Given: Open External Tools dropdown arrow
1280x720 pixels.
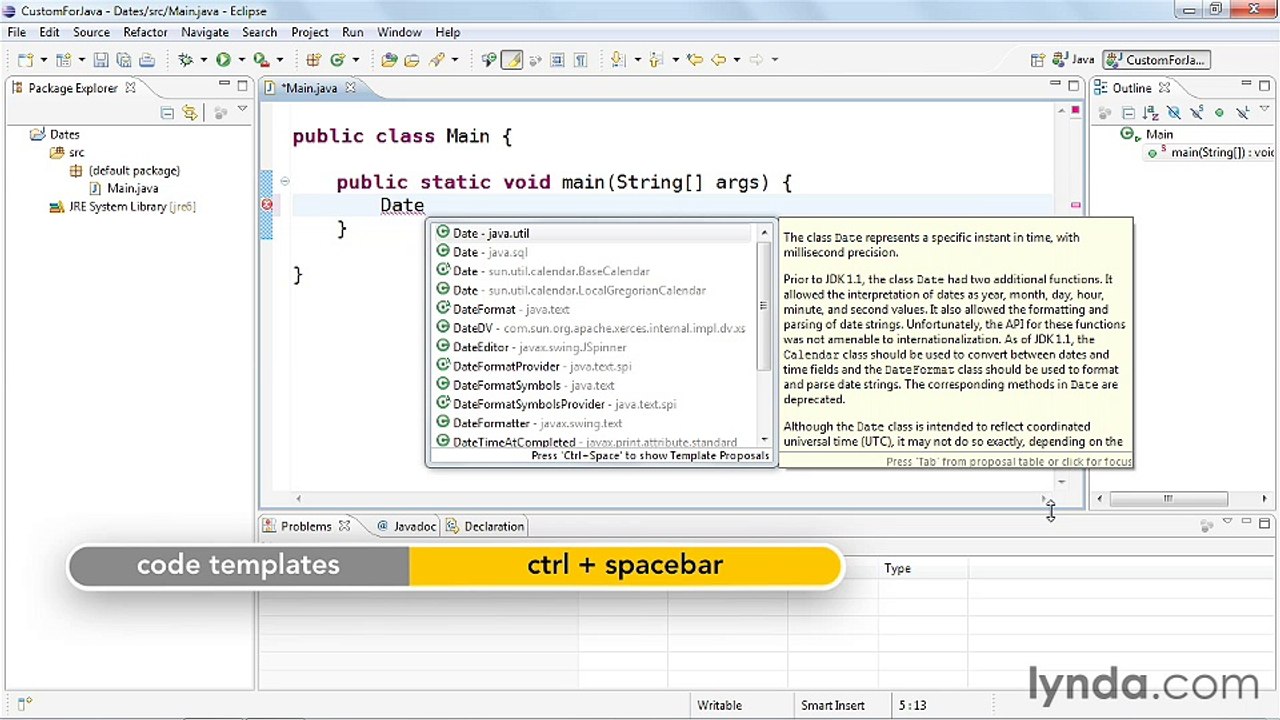Looking at the screenshot, I should coord(280,60).
